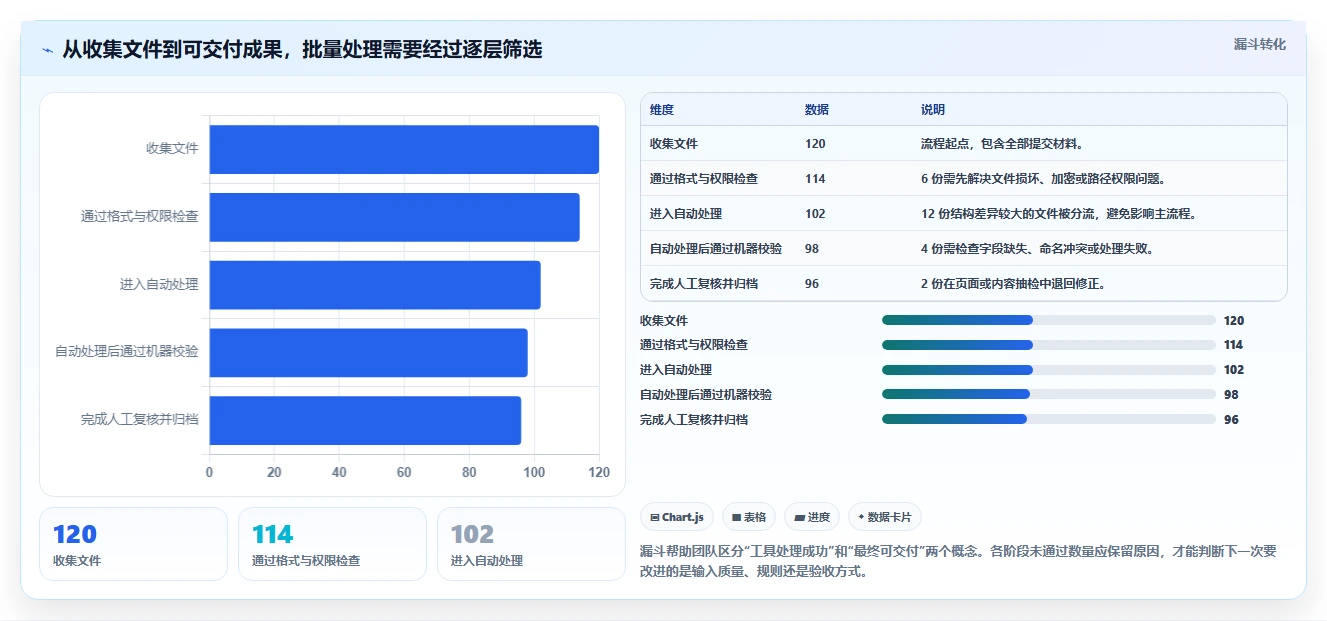Click the x-axis tick label 60

tap(404, 473)
